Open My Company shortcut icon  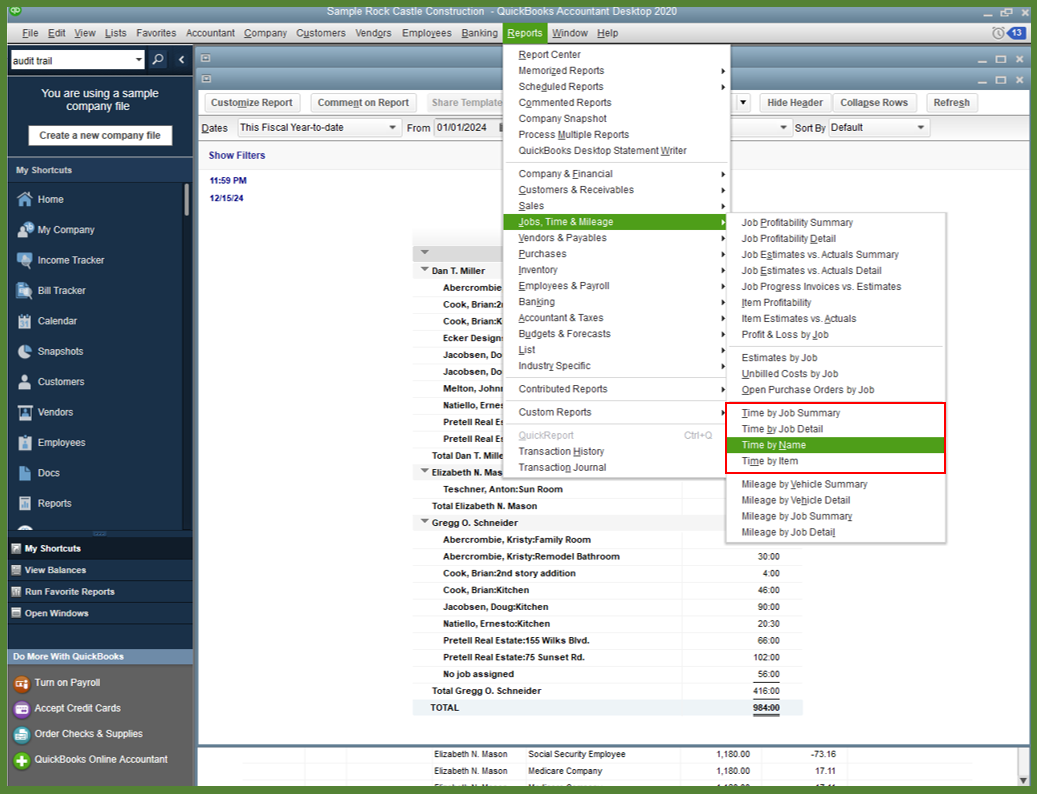coord(25,229)
